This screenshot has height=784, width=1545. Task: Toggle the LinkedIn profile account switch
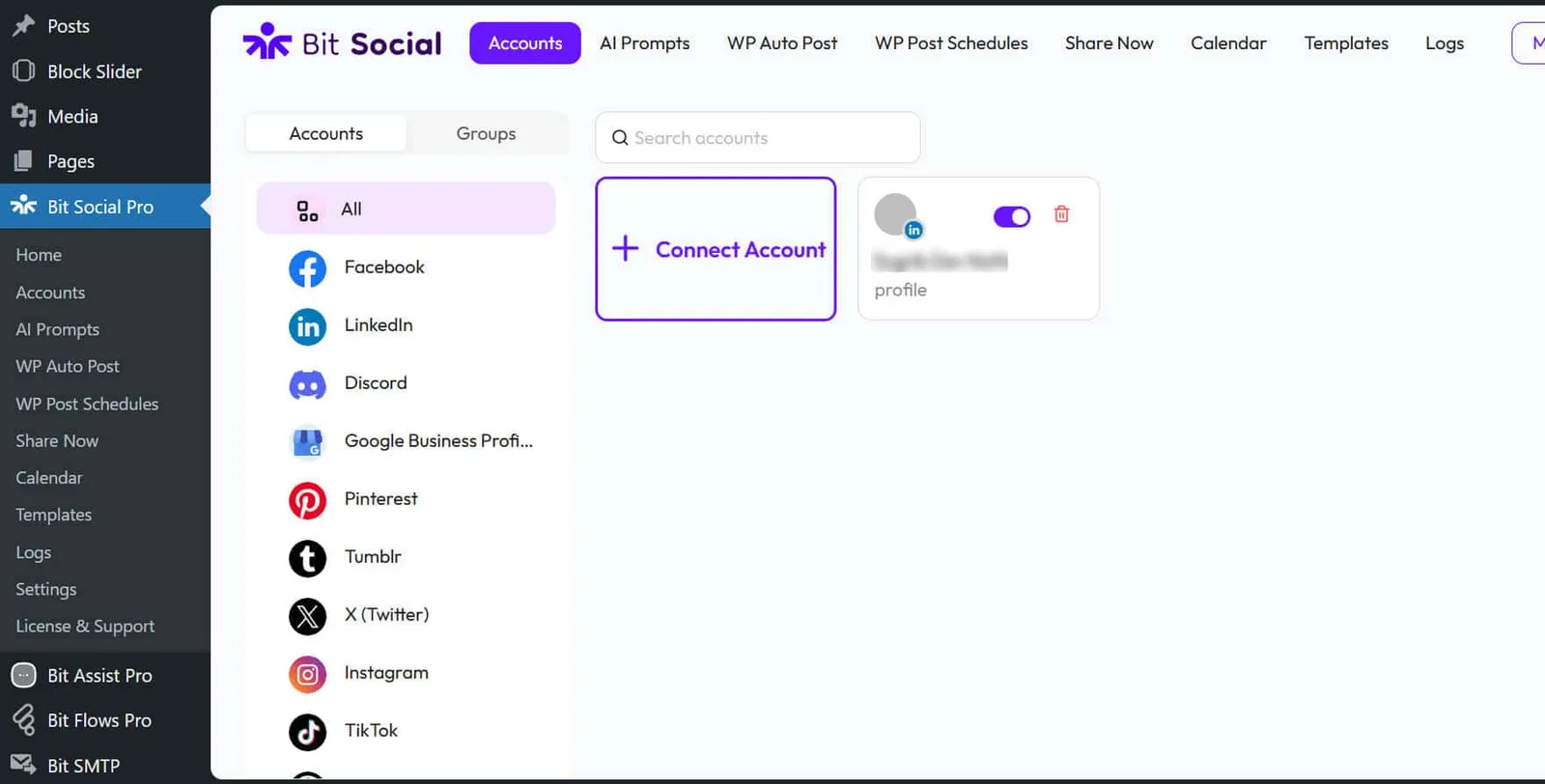click(1012, 216)
